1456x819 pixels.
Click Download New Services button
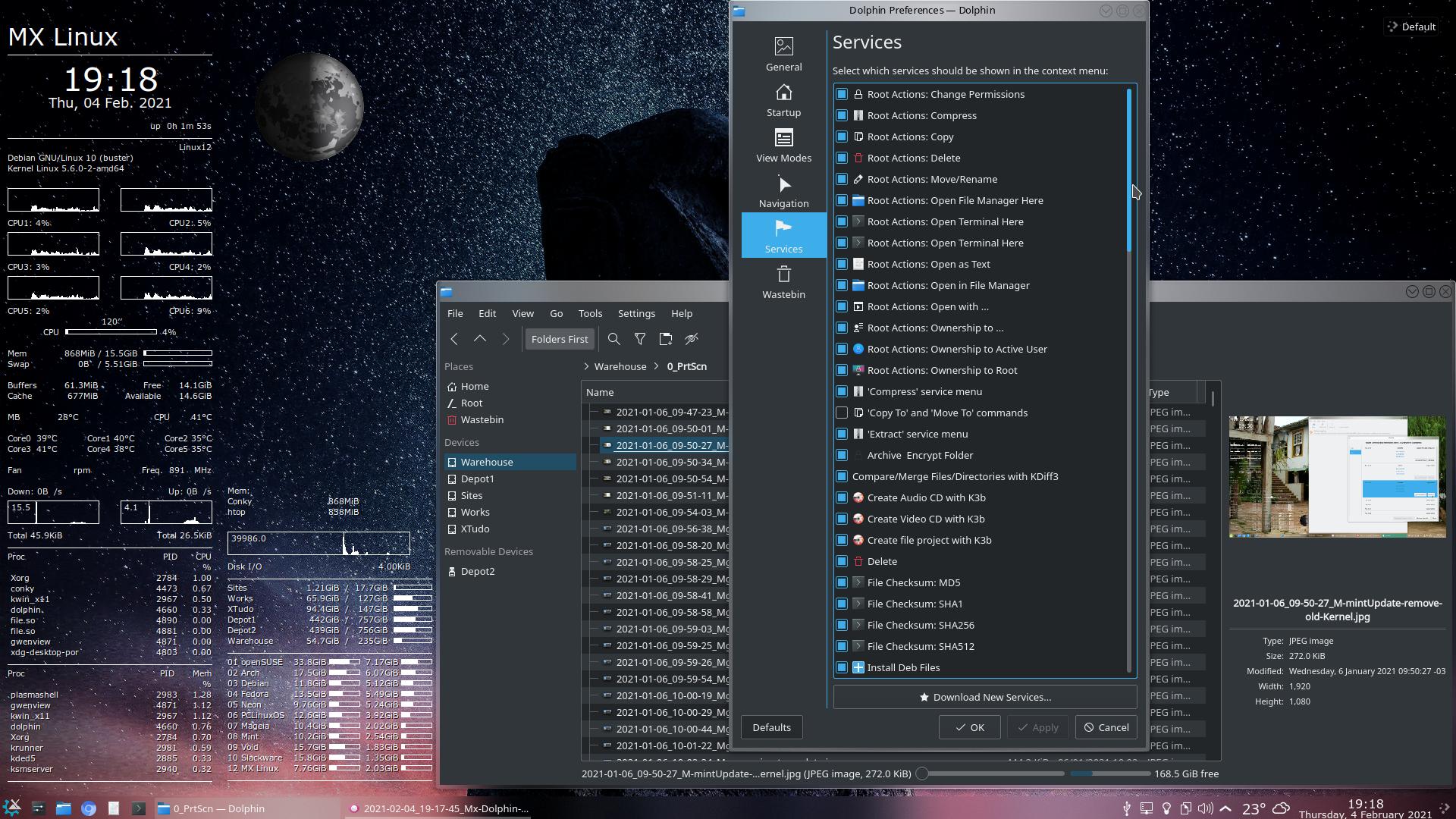(x=984, y=697)
